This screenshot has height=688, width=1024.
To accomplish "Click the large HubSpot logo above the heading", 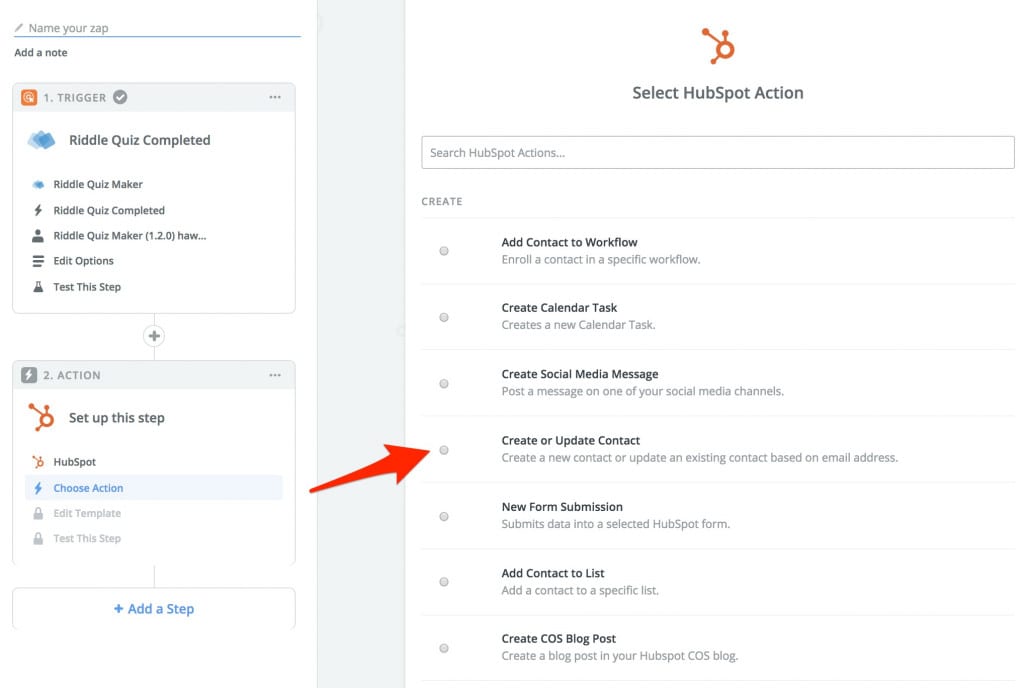I will [718, 46].
